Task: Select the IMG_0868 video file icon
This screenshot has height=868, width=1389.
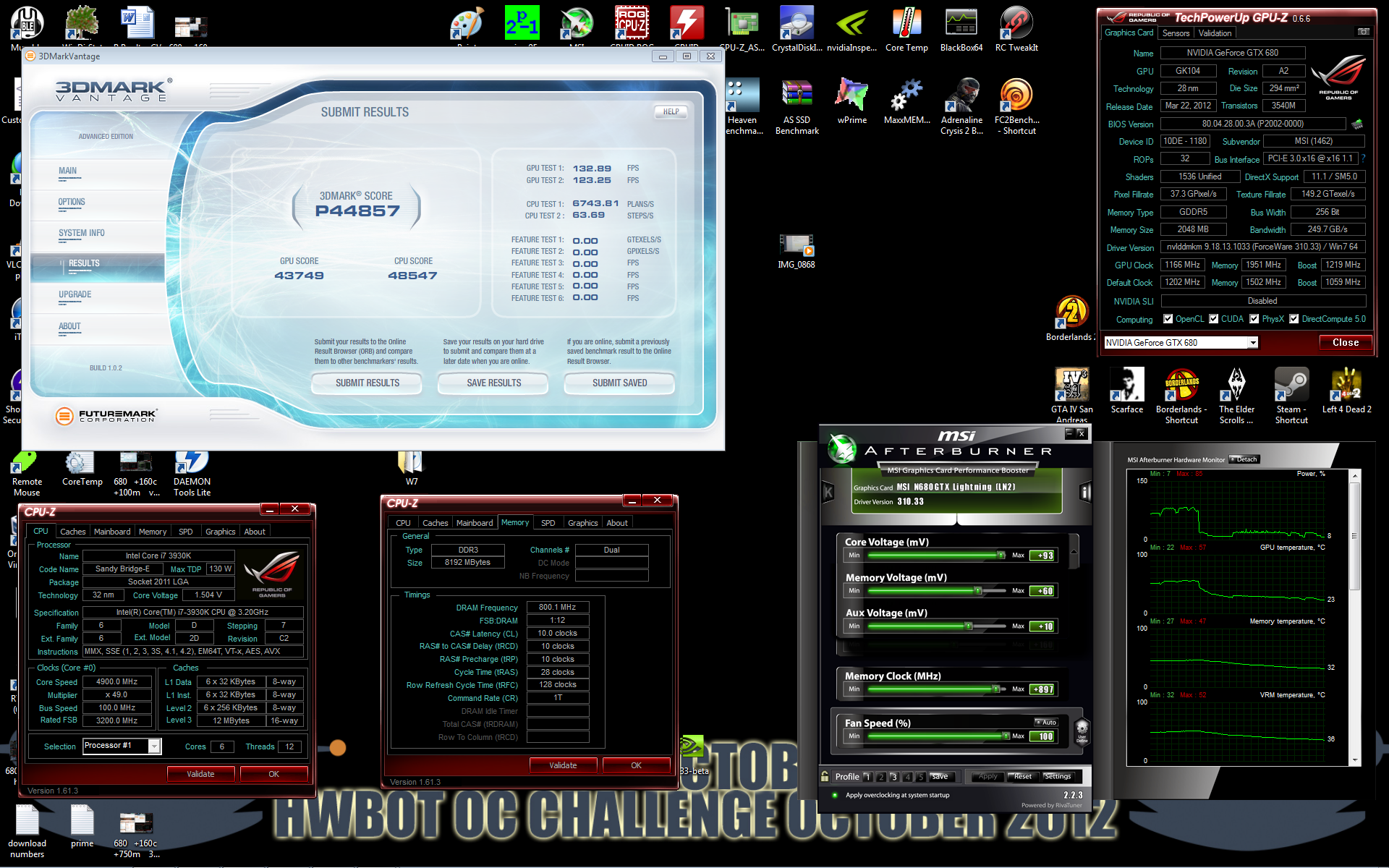Action: 797,252
